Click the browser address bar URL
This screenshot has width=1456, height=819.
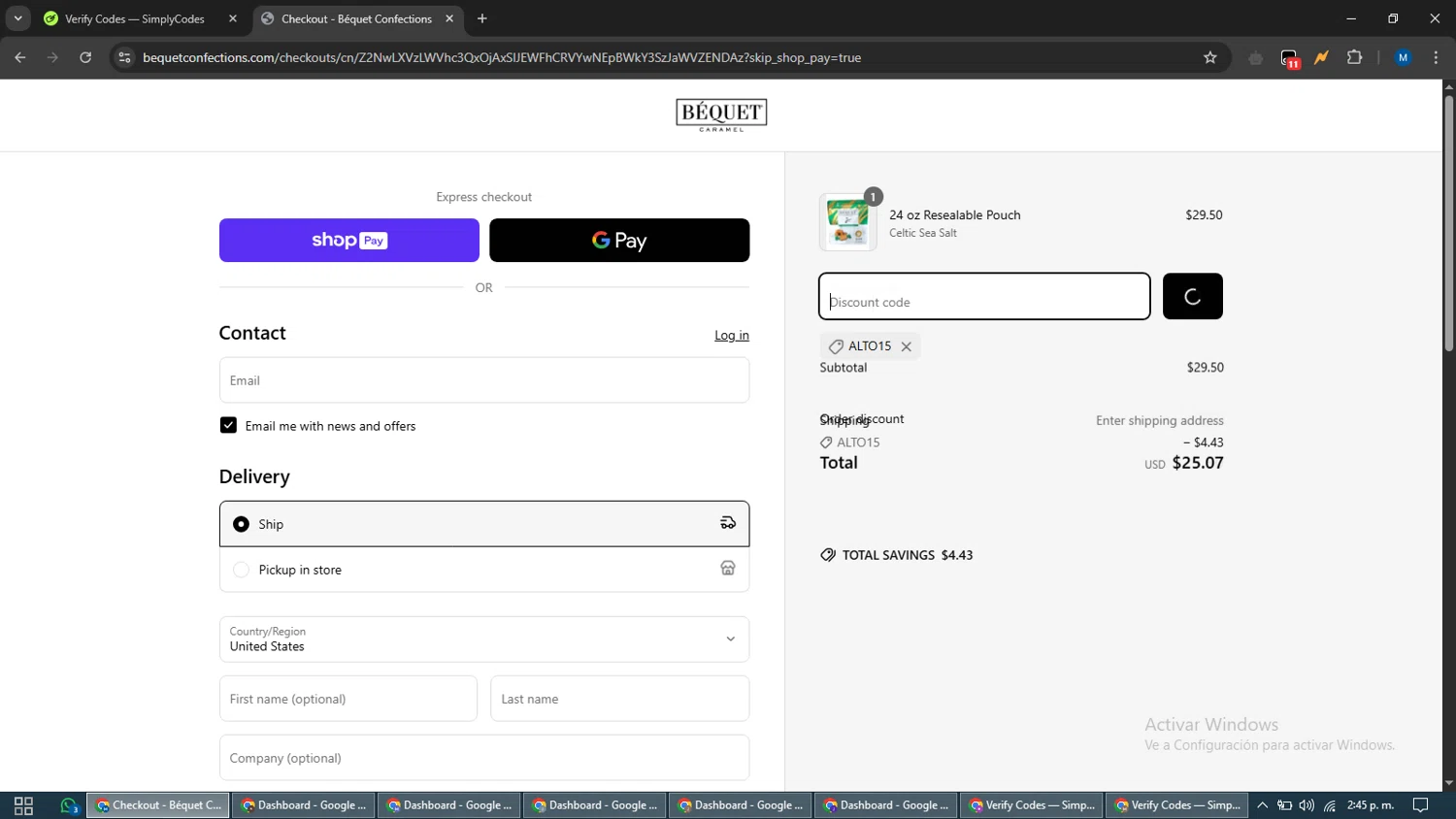click(x=502, y=57)
